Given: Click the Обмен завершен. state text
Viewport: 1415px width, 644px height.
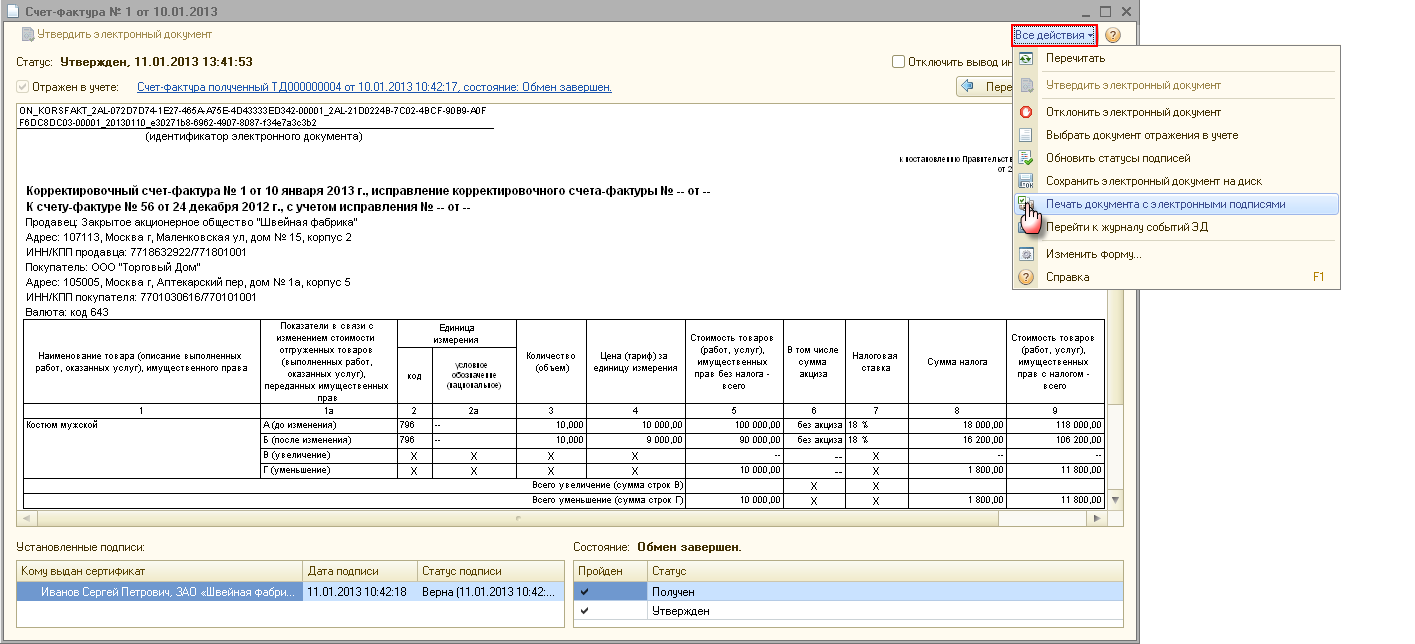Looking at the screenshot, I should (689, 548).
